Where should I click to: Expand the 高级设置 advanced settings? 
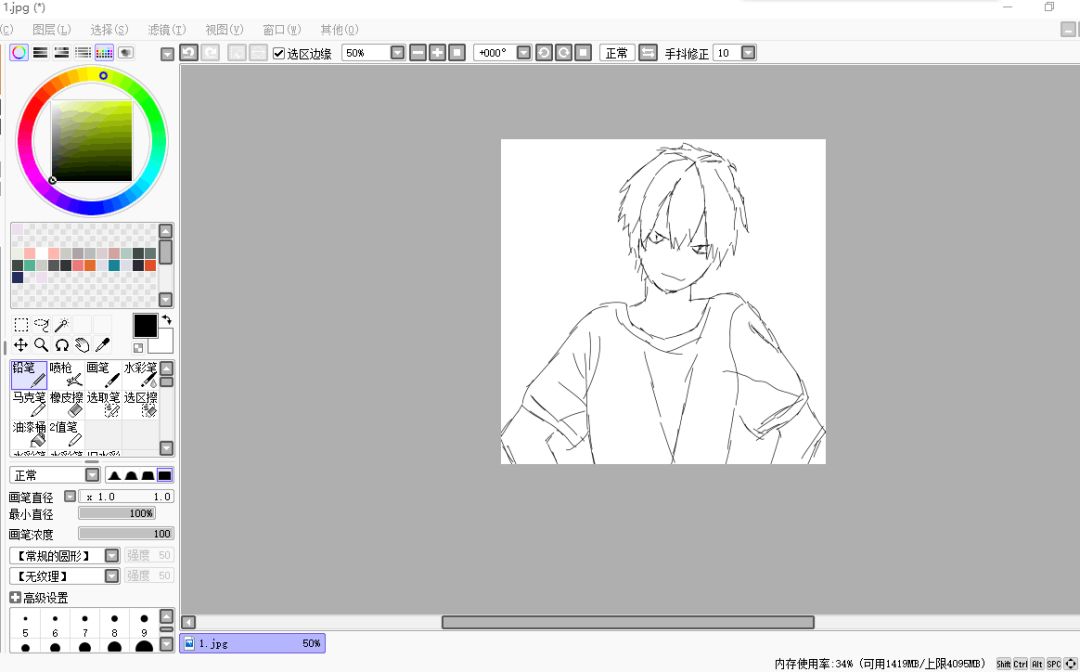pyautogui.click(x=15, y=597)
